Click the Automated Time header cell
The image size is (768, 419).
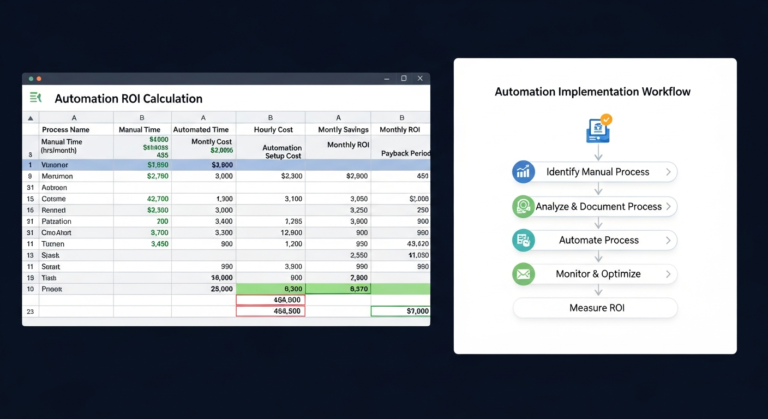tap(203, 129)
